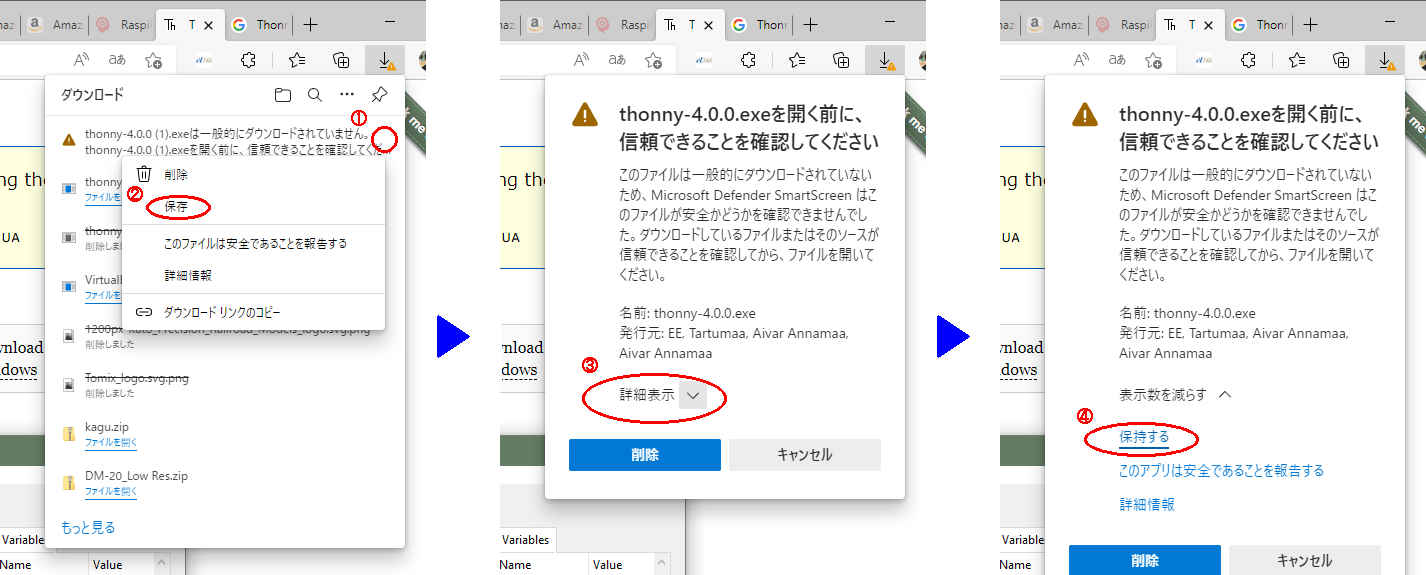Screen dimensions: 1426x575
Task: Select 詳細情報 in the download context menu
Action: point(254,275)
